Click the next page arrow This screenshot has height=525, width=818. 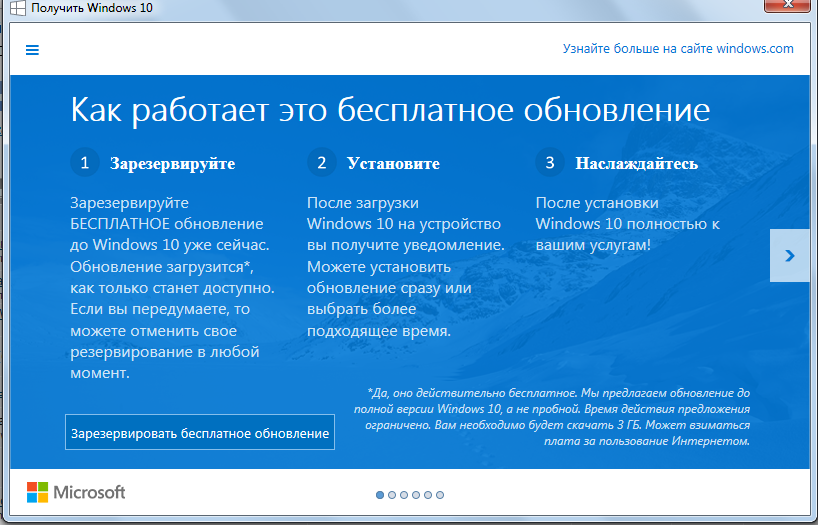pyautogui.click(x=790, y=255)
